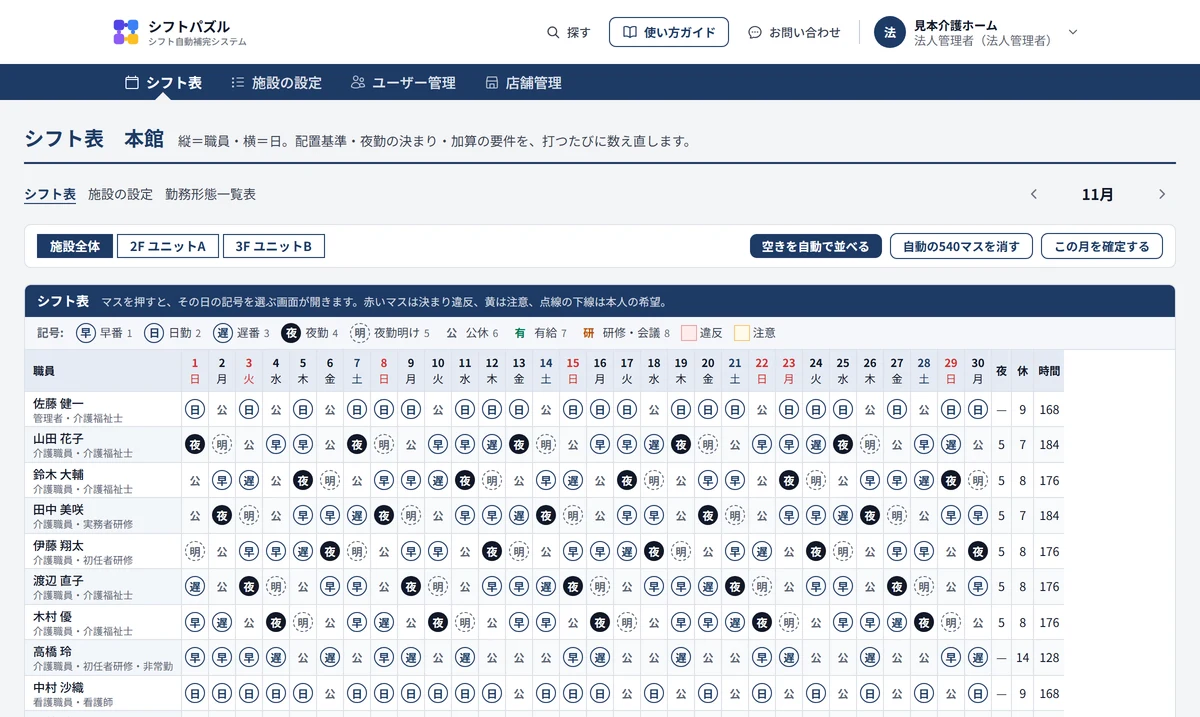The image size is (1200, 717).
Task: Click the シフトパズル logo icon
Action: click(126, 32)
